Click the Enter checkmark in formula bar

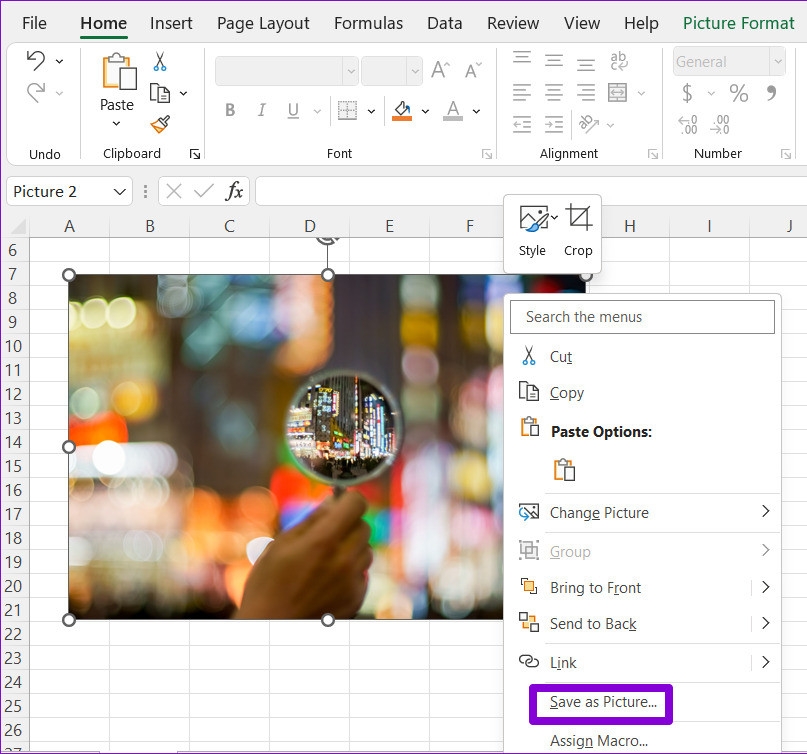pos(204,191)
